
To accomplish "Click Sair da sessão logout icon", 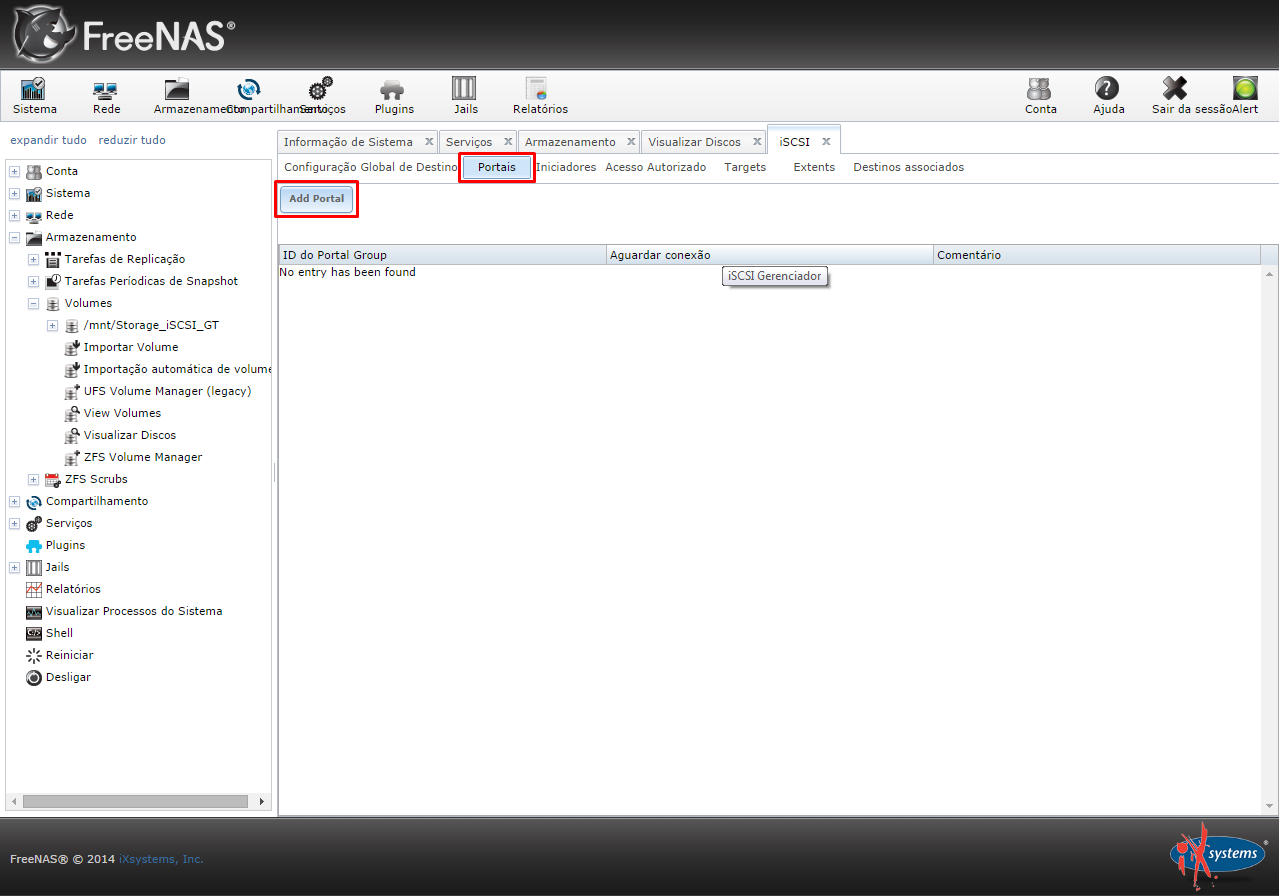I will point(1175,90).
